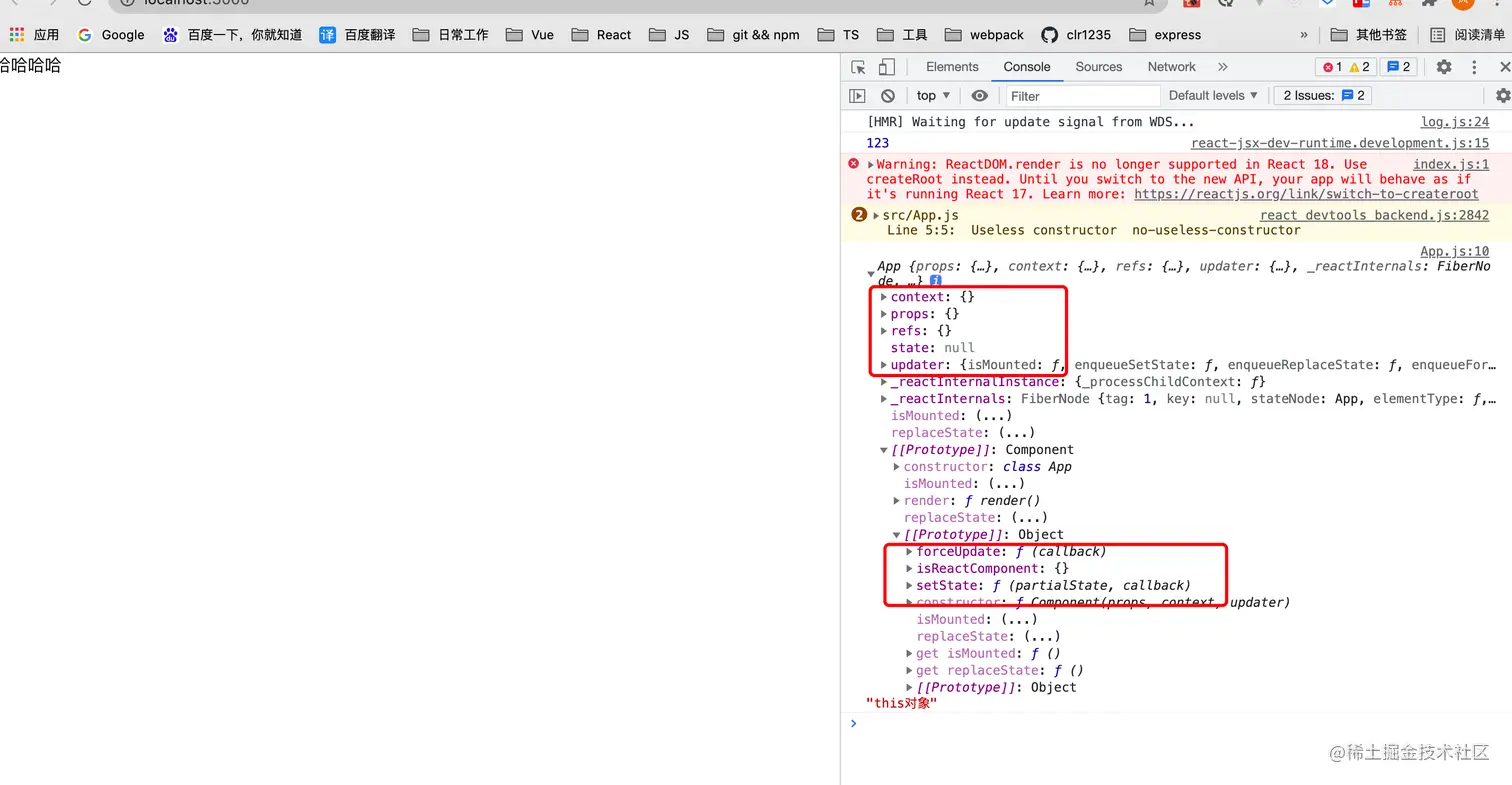Viewport: 1512px width, 785px height.
Task: Expand the forceUpdate function entry
Action: (x=910, y=552)
